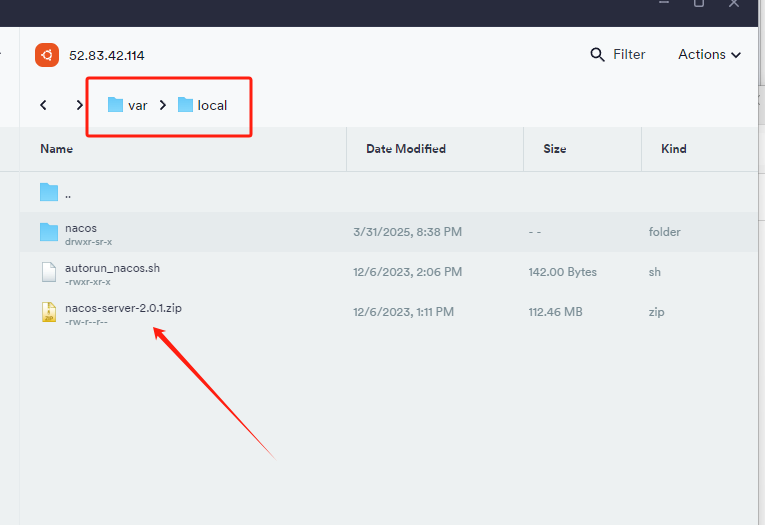Select the nacos-server-2.0.1.zip file
Image resolution: width=765 pixels, height=525 pixels.
(x=388, y=312)
